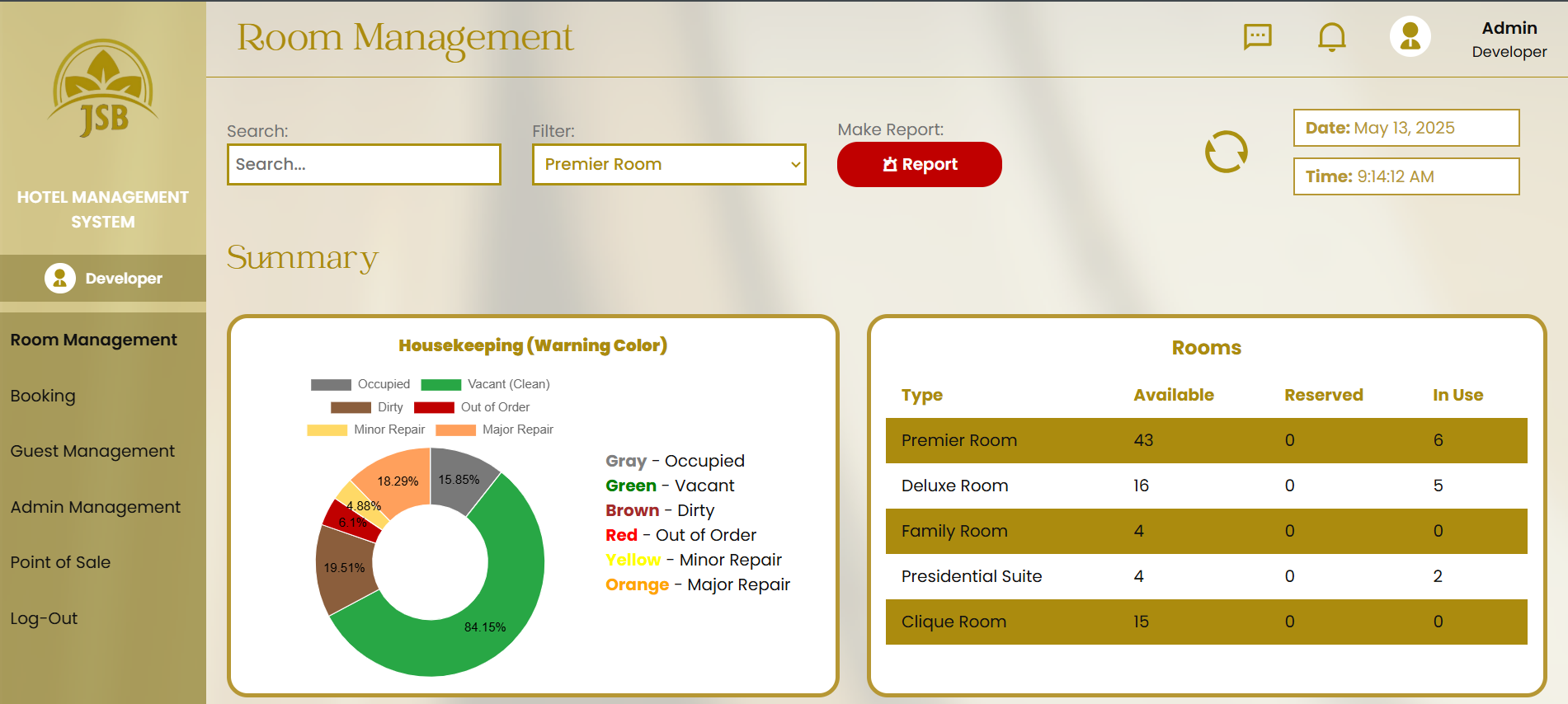Open Point of Sale section

pos(60,562)
